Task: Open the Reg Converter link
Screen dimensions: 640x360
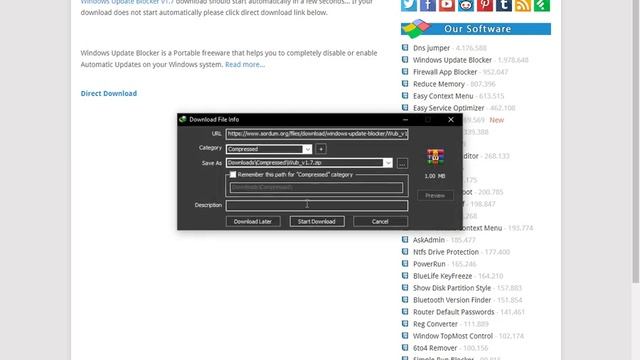Action: (435, 324)
